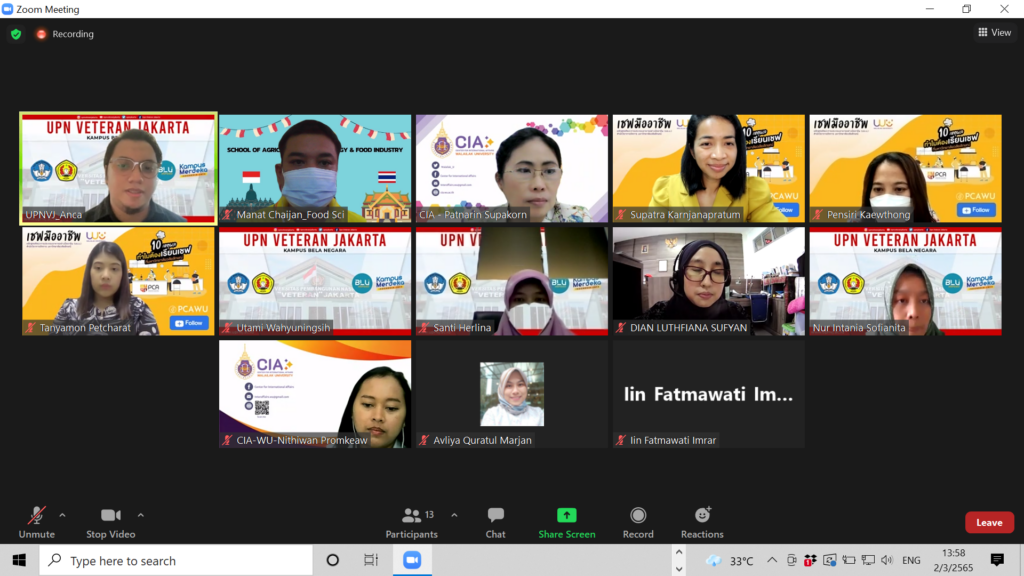Expand audio options arrow beside Unmute
1024x576 pixels.
62,515
